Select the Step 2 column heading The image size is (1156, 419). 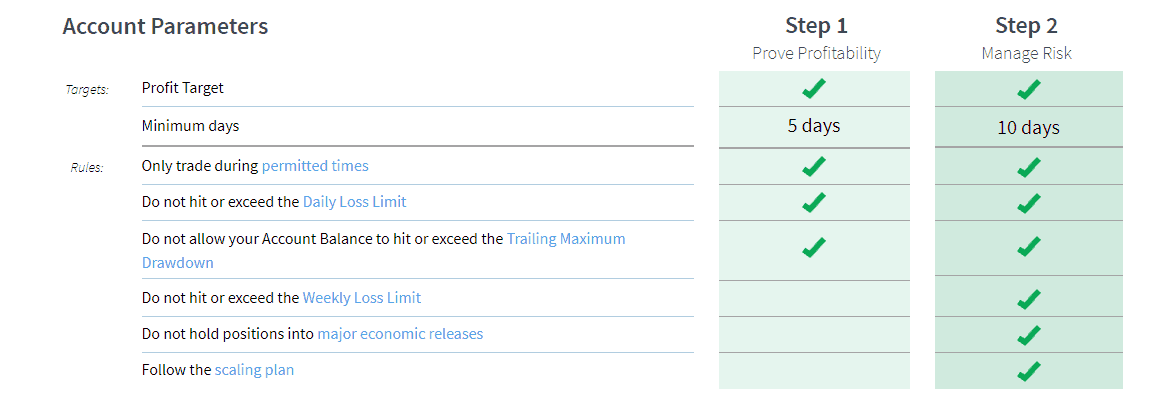click(1026, 26)
